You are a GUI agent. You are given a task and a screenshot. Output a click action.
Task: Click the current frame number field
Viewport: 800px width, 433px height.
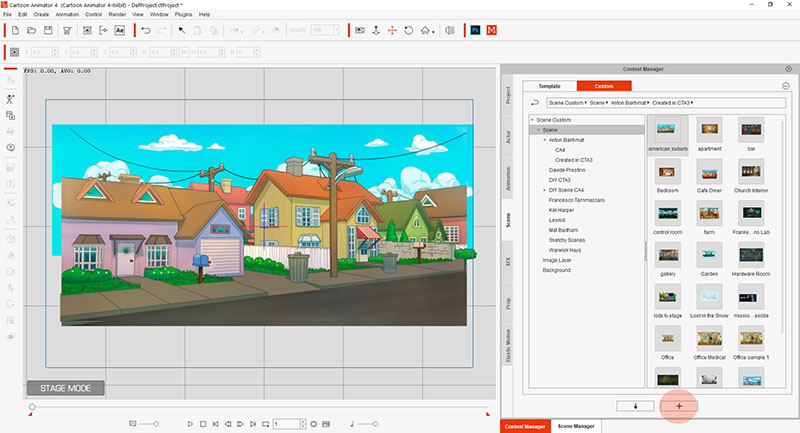coord(287,424)
